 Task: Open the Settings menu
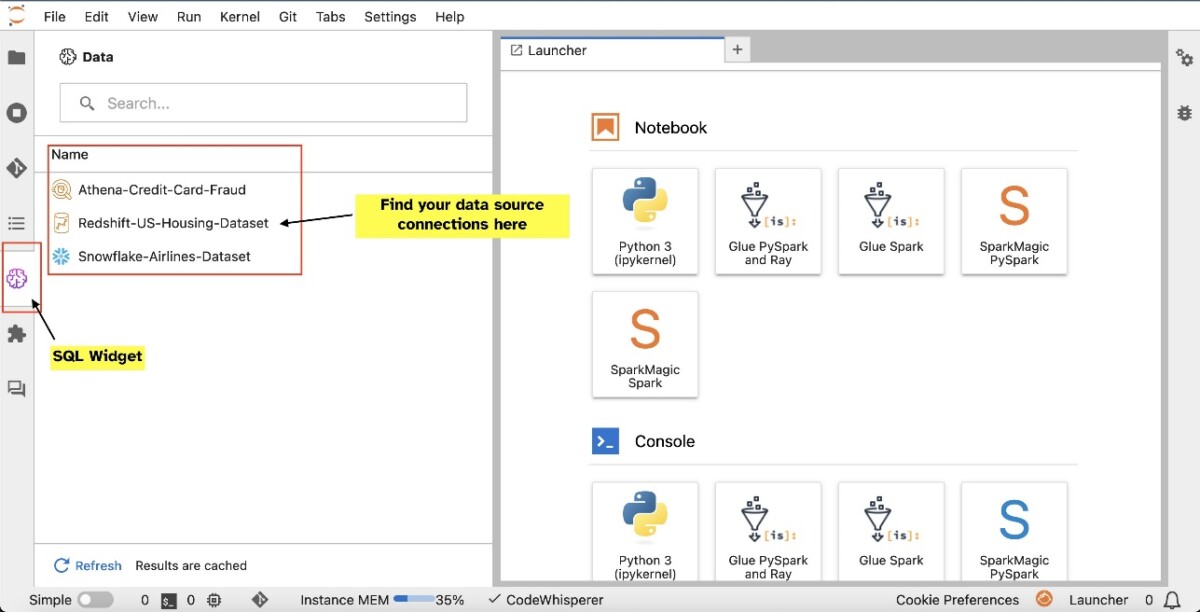point(390,17)
